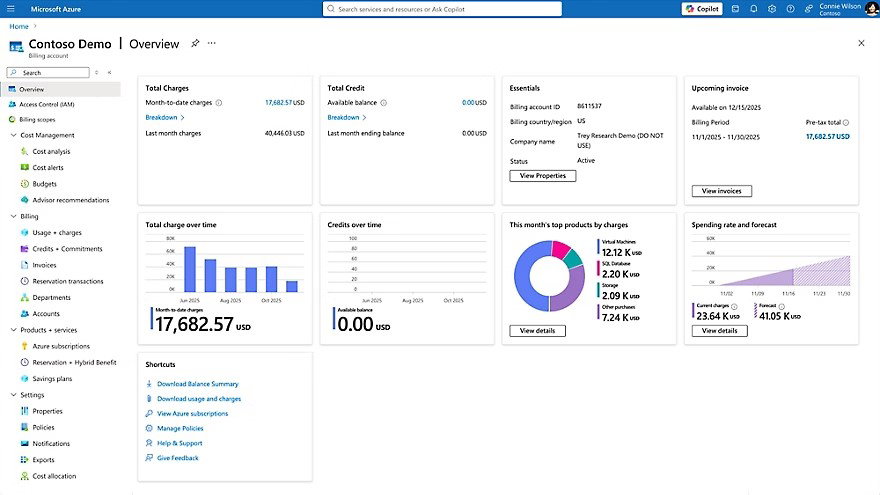Click the donut chart's blue Virtual Machines segment

(x=525, y=276)
